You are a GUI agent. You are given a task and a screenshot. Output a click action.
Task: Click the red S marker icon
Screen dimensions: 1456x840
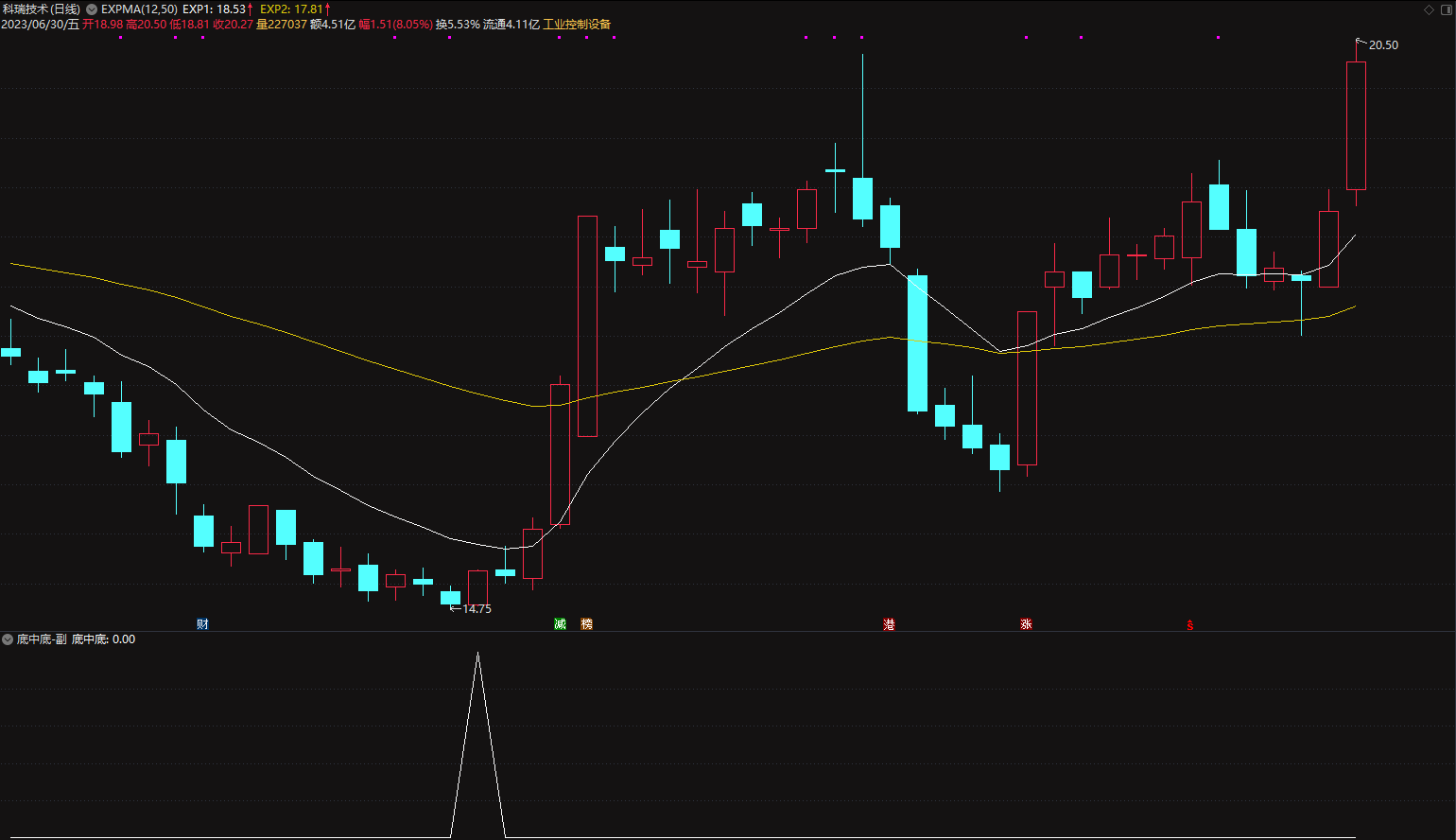1190,624
